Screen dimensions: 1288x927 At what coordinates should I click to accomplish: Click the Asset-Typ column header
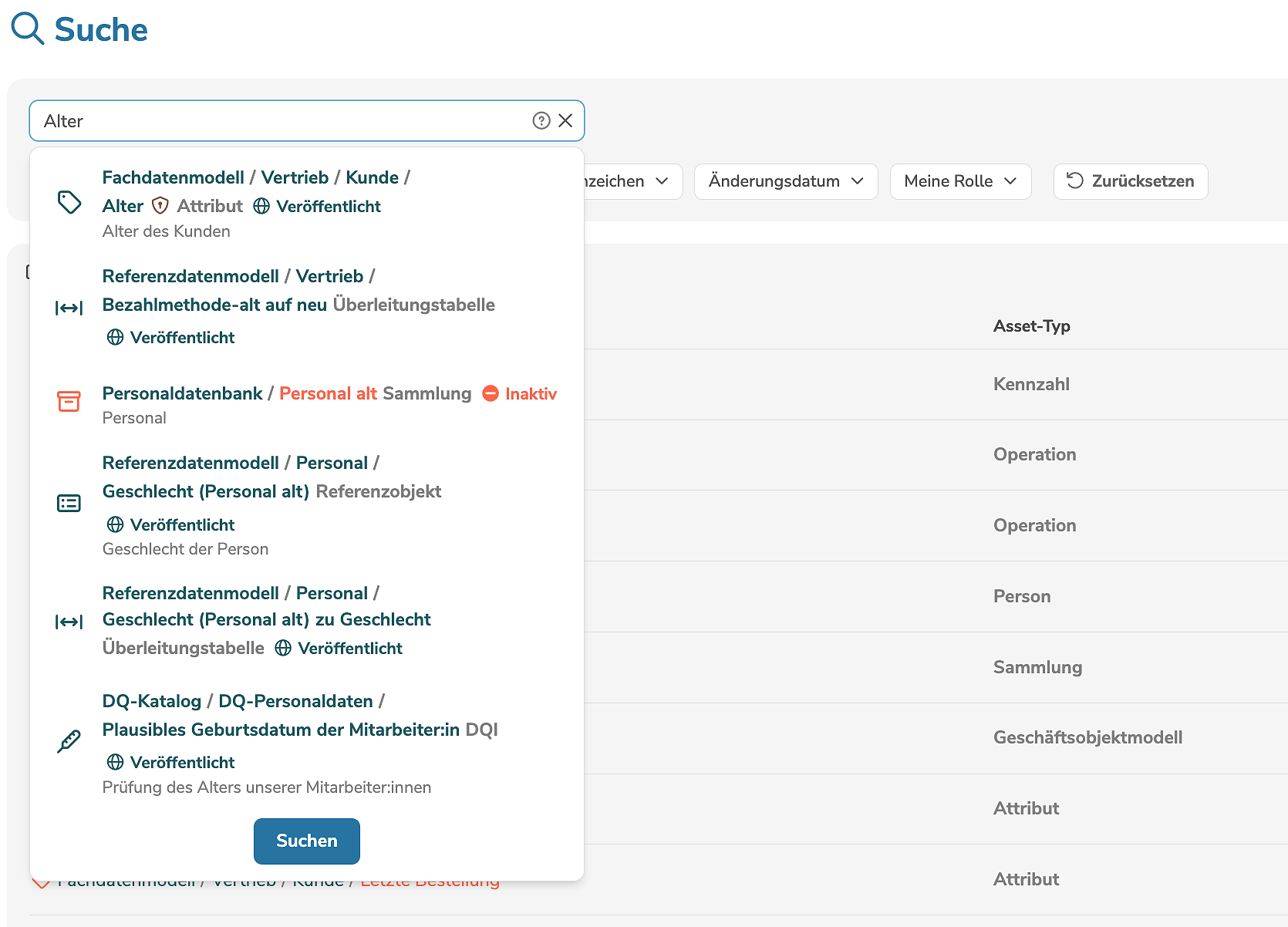click(x=1031, y=326)
